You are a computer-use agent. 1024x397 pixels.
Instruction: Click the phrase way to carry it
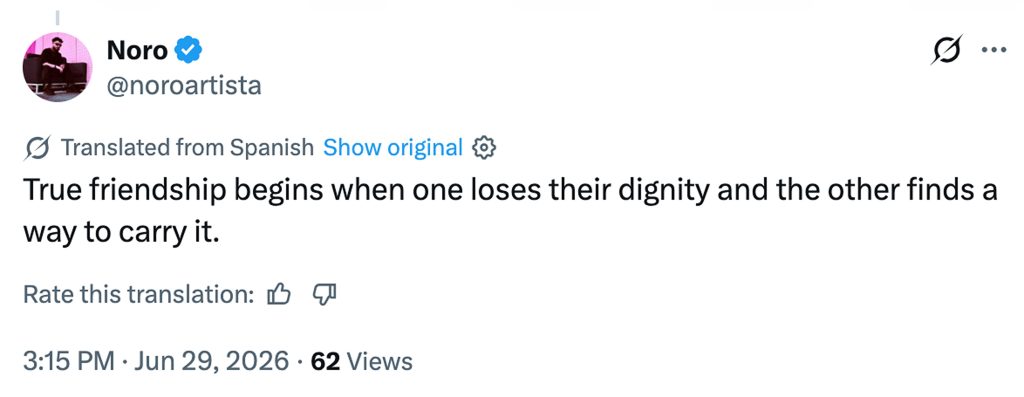pyautogui.click(x=120, y=234)
